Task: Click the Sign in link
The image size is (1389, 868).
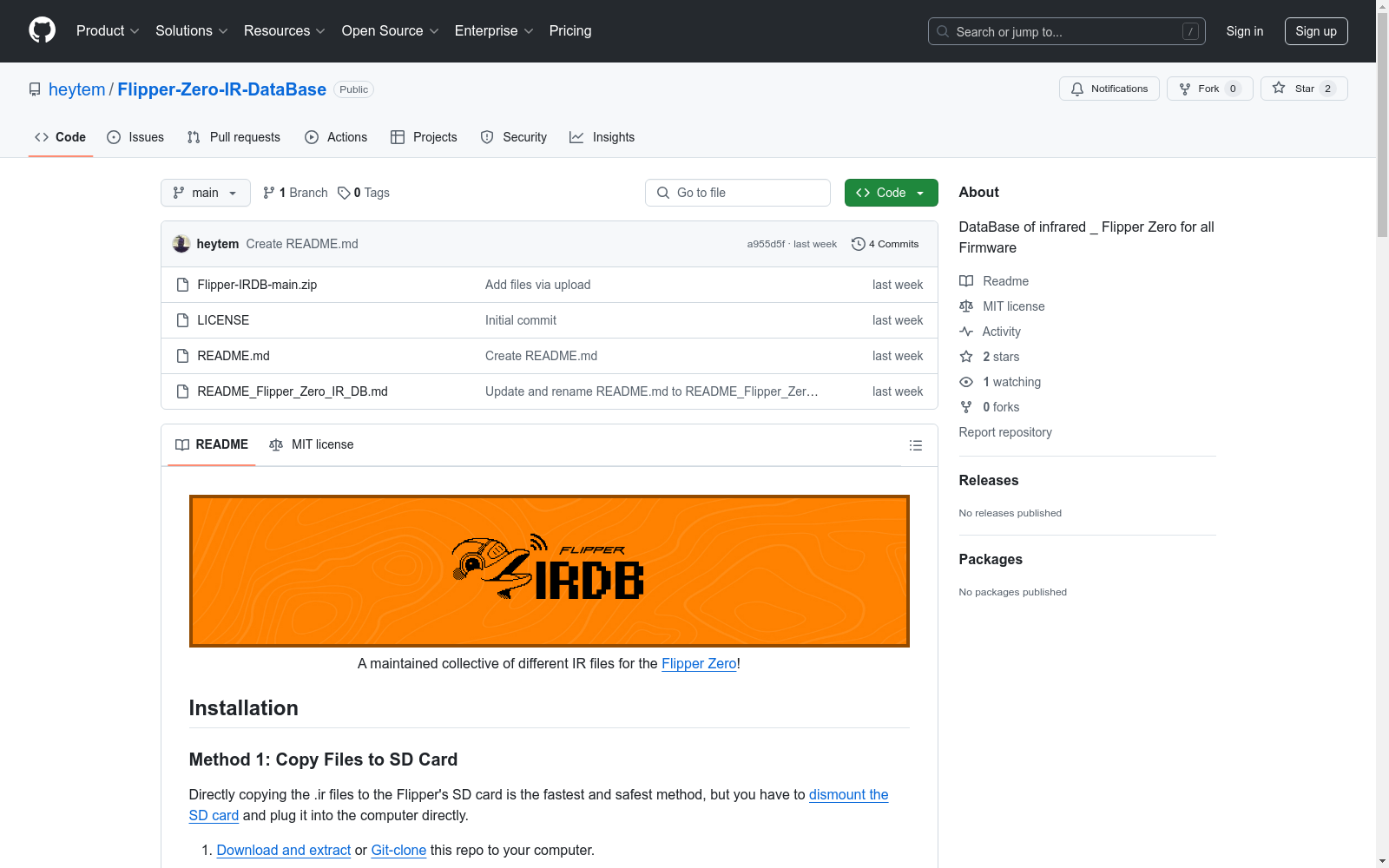Action: pos(1245,31)
